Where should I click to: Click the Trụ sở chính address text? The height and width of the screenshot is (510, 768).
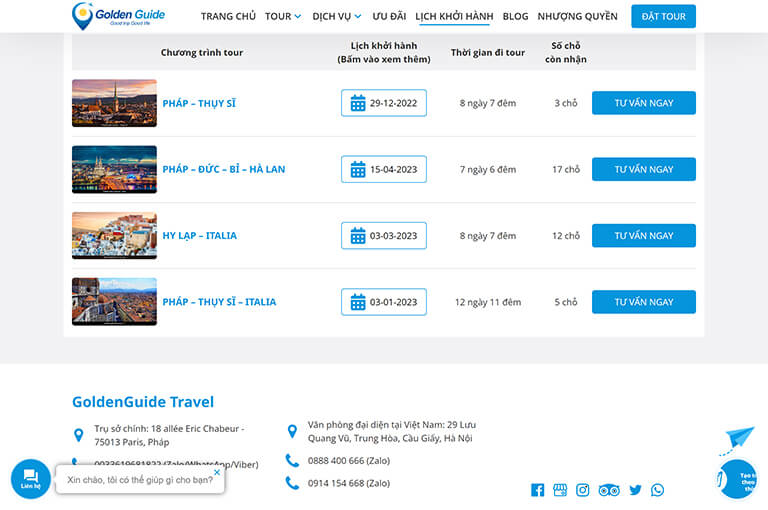coord(169,435)
